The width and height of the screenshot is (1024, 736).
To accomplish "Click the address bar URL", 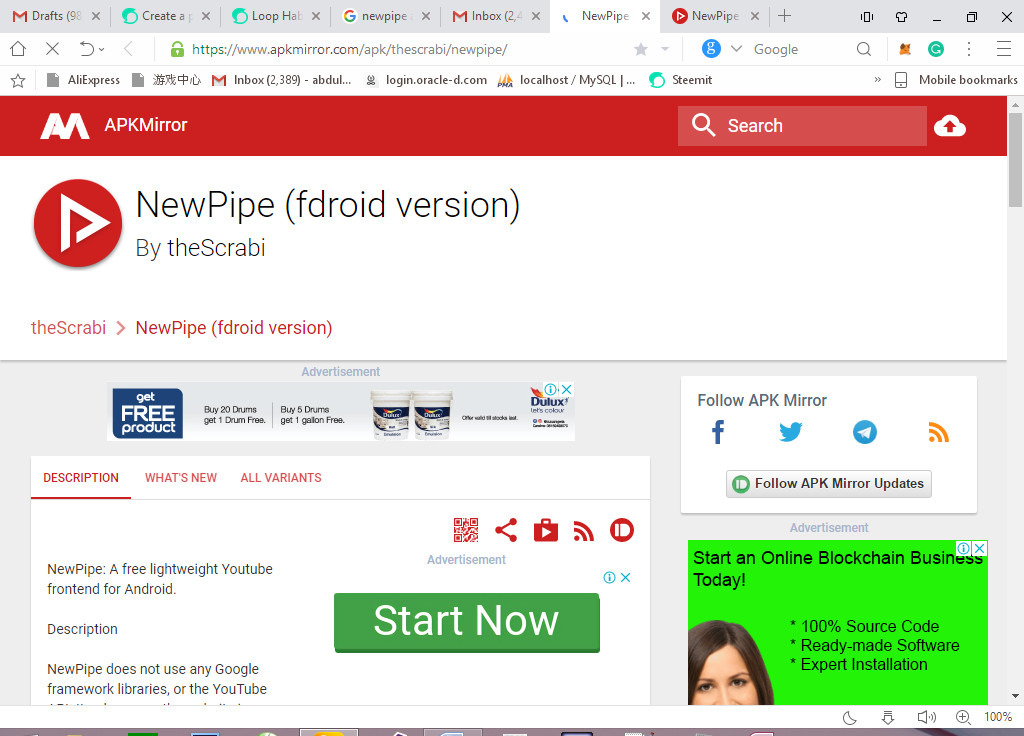I will [349, 50].
